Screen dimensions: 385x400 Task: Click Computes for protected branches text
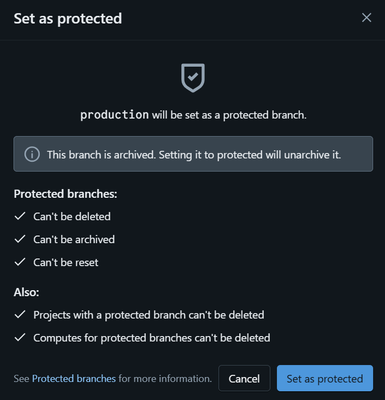click(x=152, y=338)
